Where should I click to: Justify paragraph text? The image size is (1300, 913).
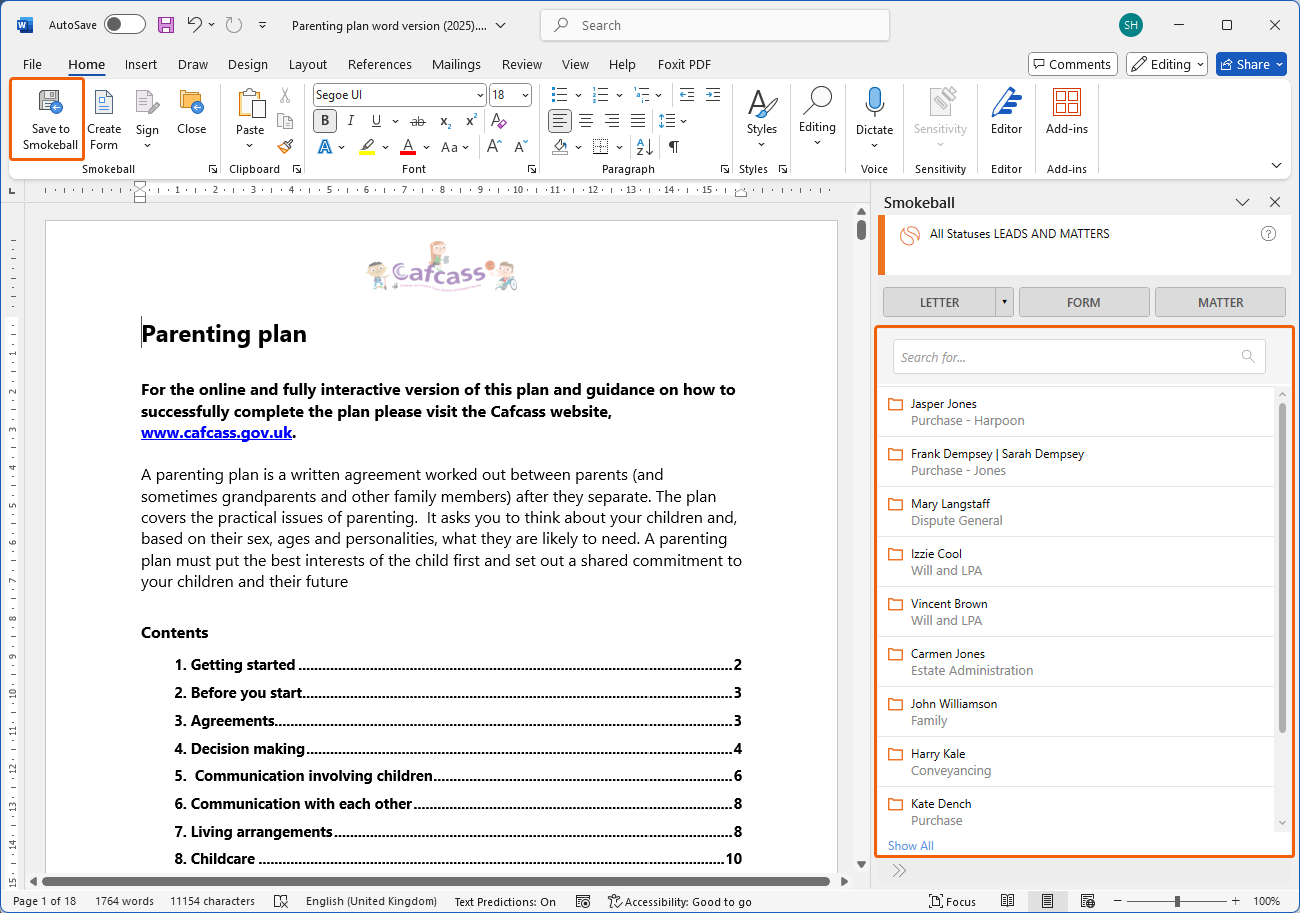pos(638,121)
